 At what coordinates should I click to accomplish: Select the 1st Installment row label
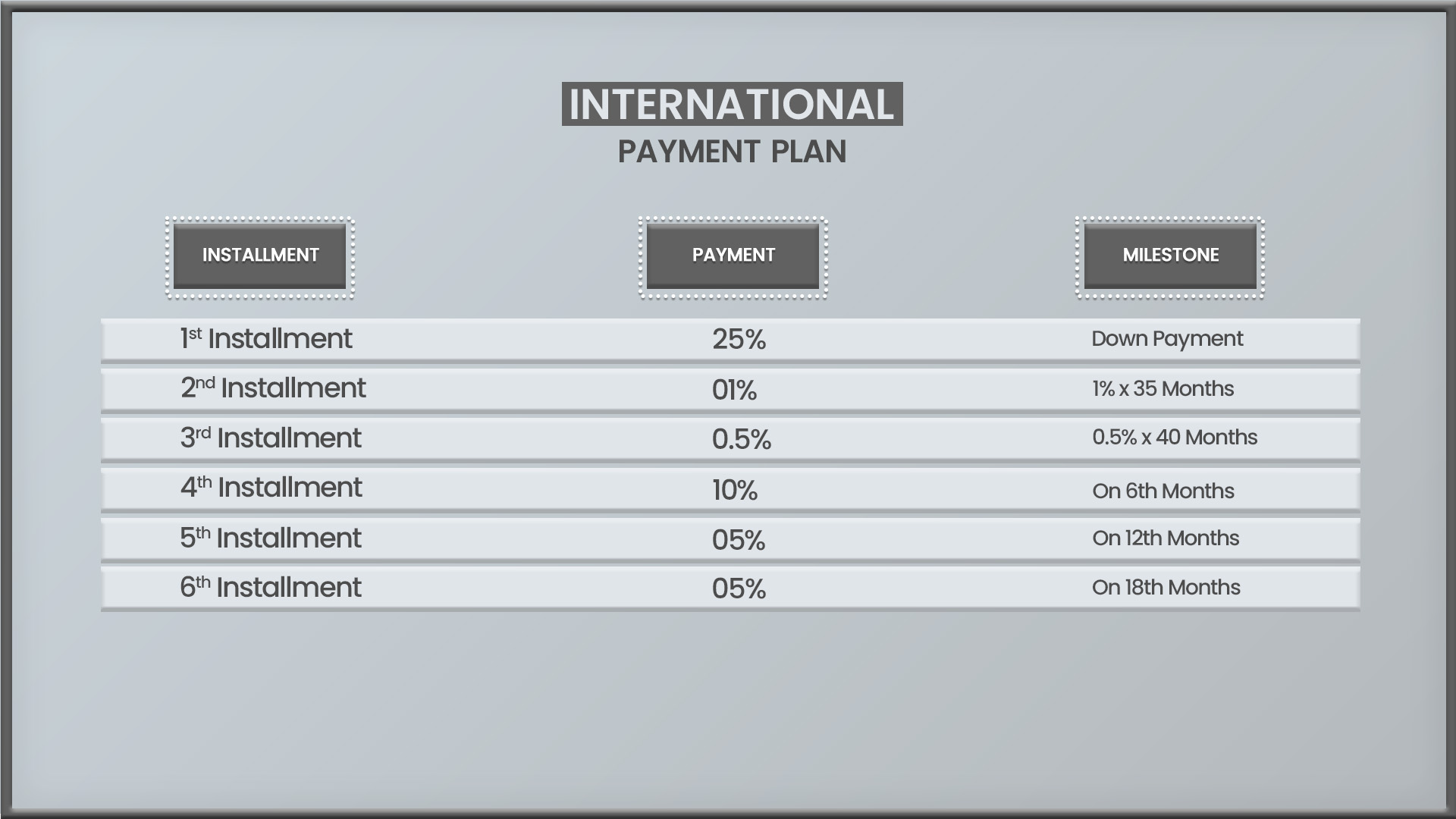coord(265,338)
